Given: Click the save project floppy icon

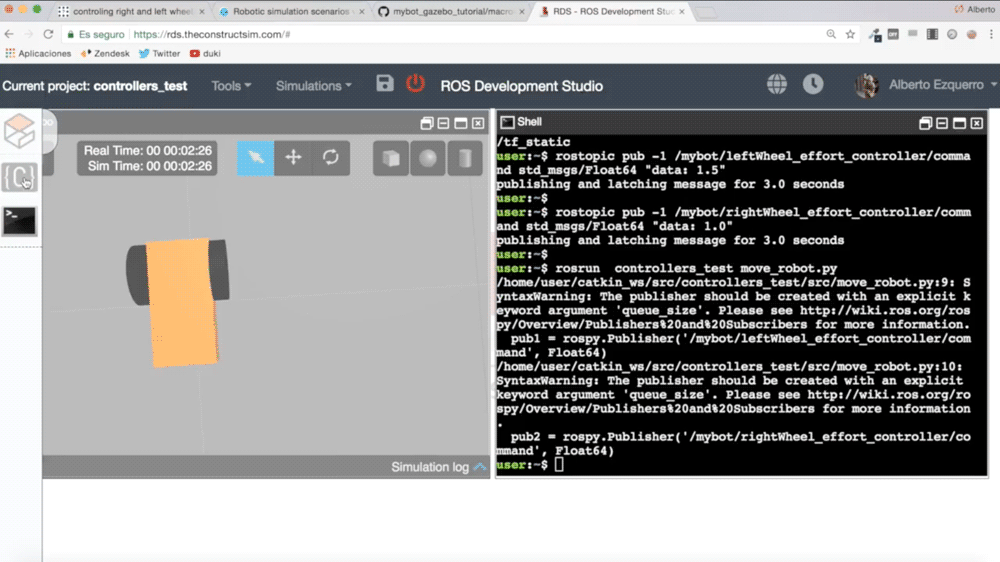Looking at the screenshot, I should 385,84.
